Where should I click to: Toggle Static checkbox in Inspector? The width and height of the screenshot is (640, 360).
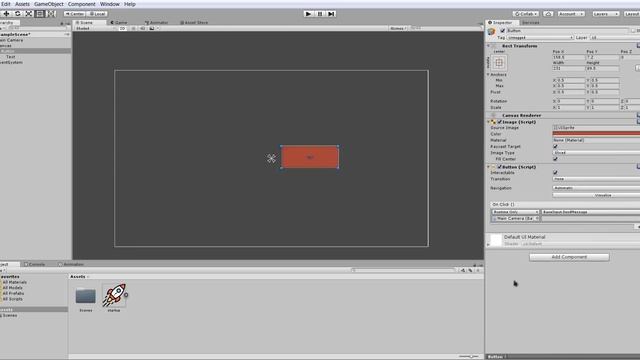coord(633,31)
